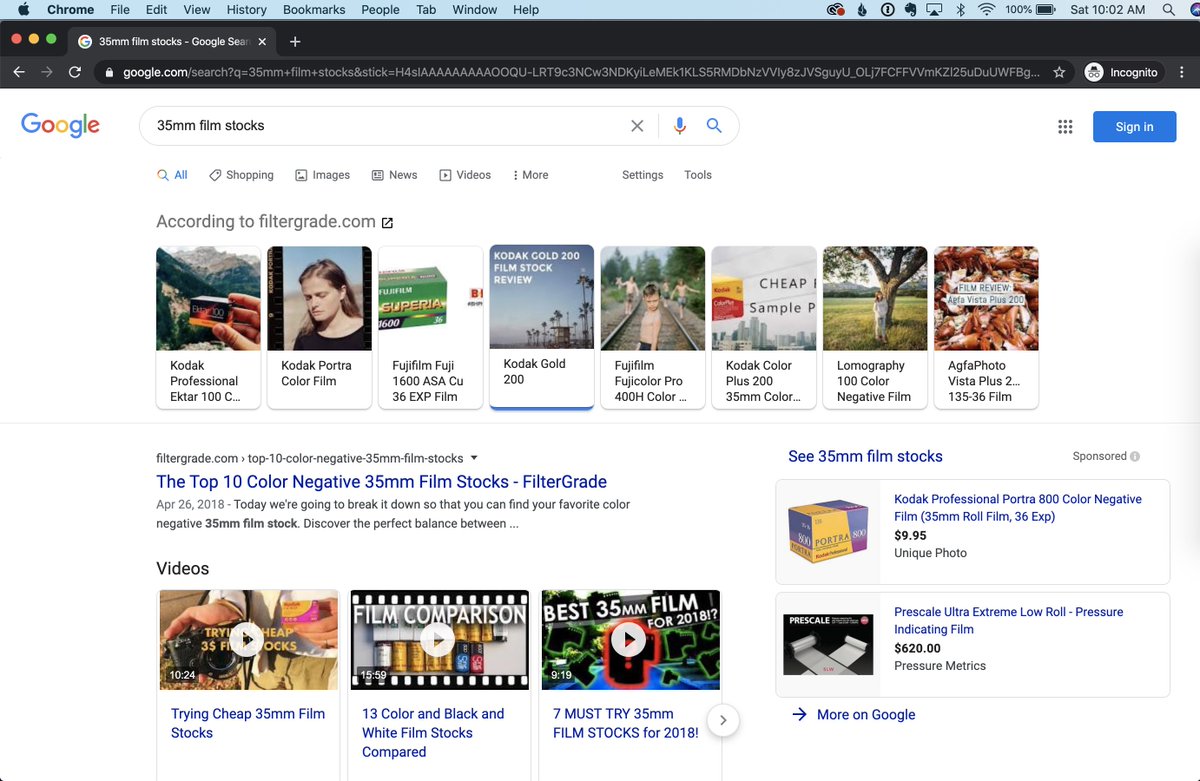Click the browser address bar URL

580,72
